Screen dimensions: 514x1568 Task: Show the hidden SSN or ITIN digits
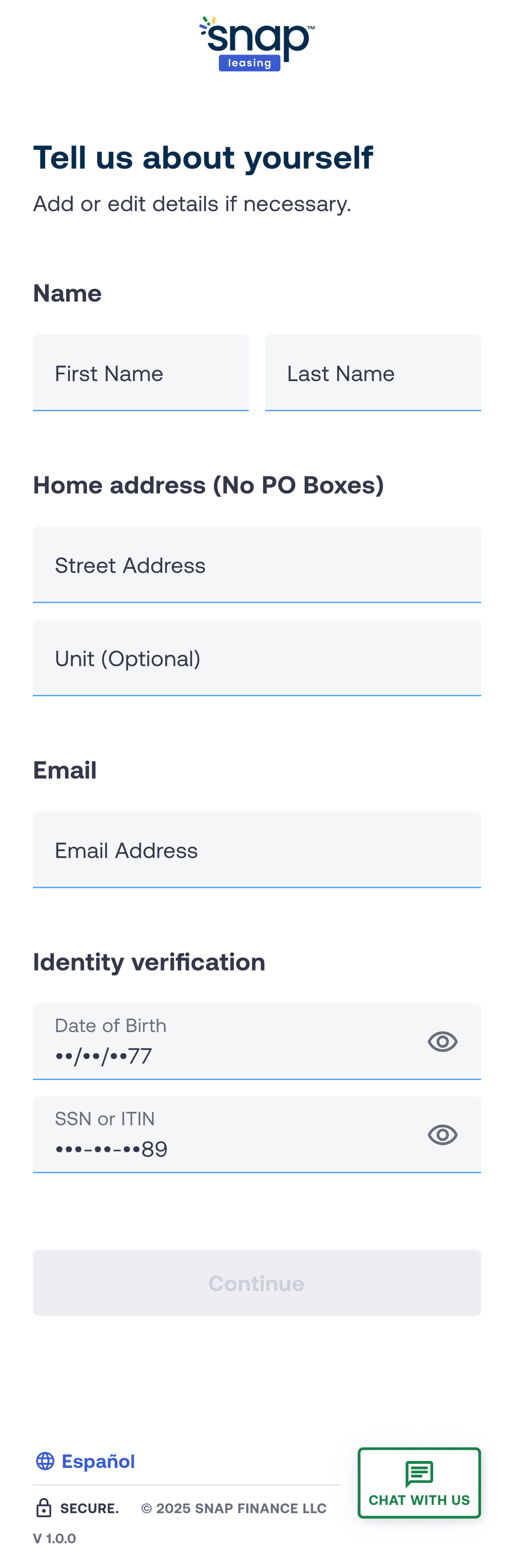pos(443,1134)
